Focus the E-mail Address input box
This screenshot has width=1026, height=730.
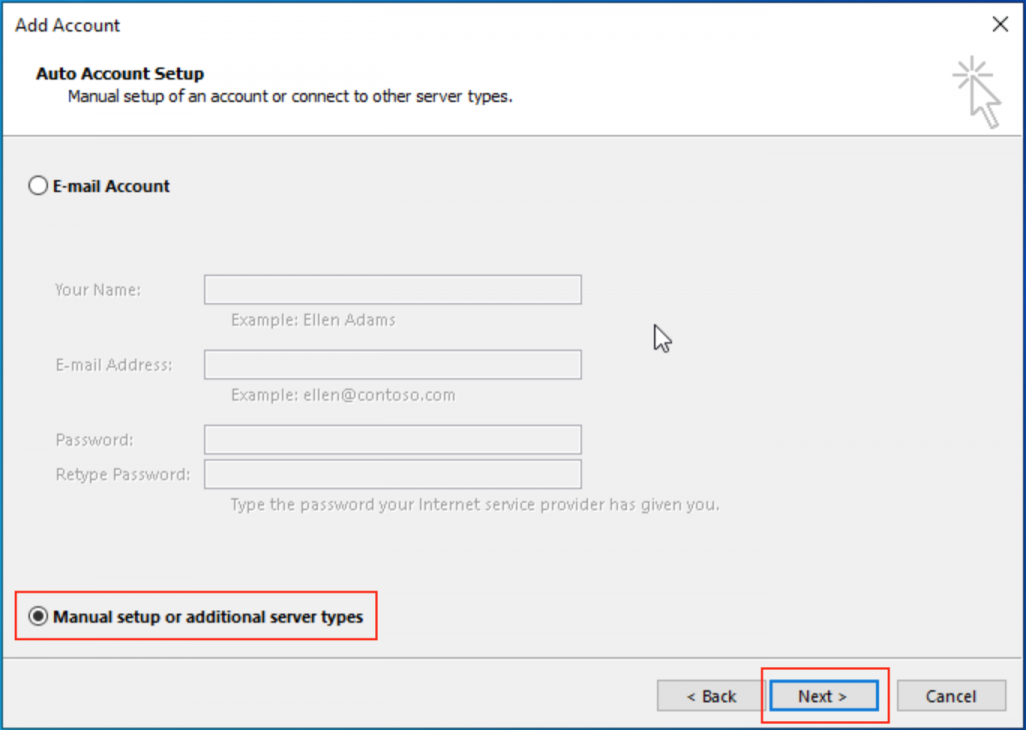(392, 365)
